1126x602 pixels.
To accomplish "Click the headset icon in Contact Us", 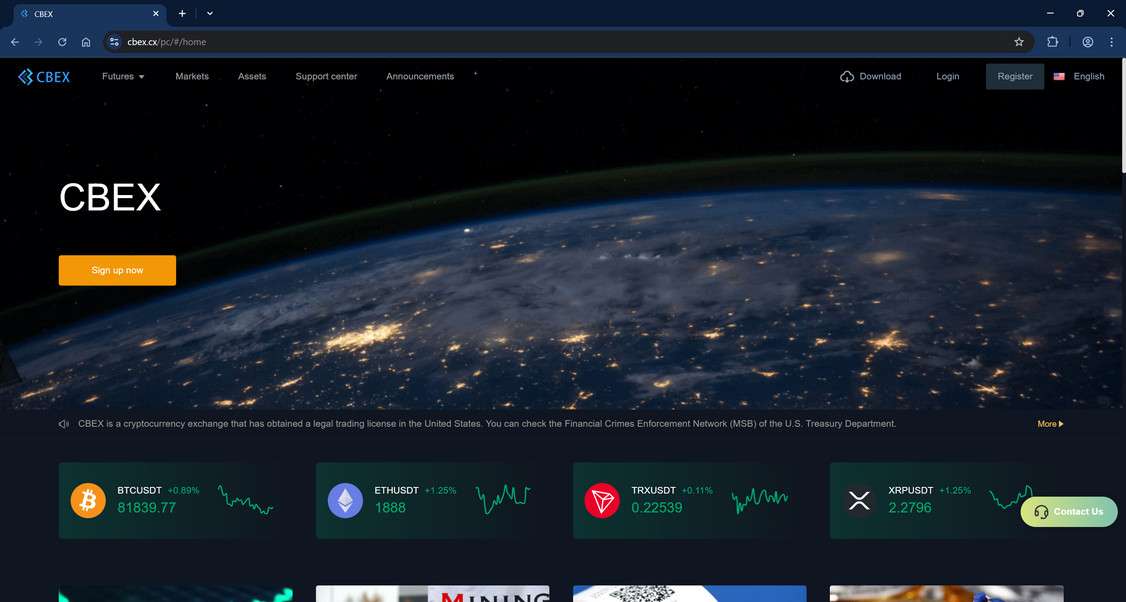I will [x=1041, y=511].
